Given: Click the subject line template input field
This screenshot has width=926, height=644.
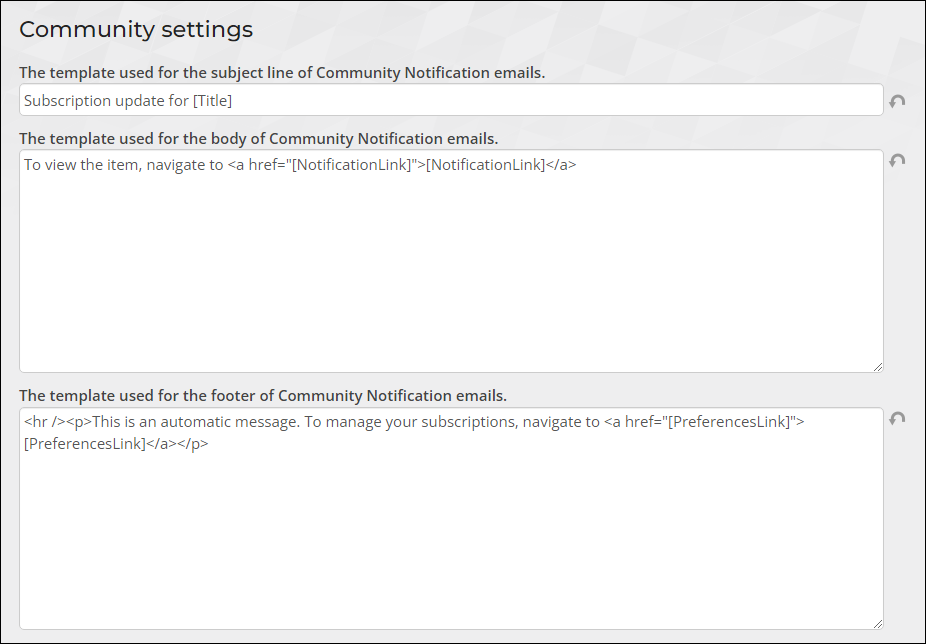Looking at the screenshot, I should tap(451, 100).
